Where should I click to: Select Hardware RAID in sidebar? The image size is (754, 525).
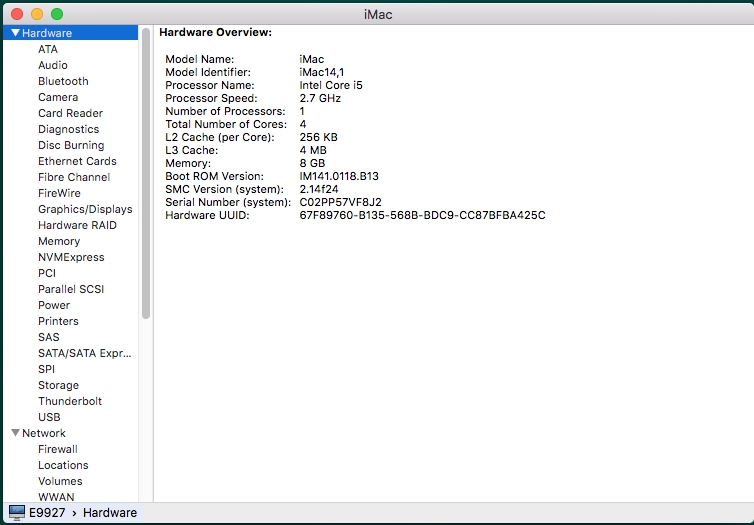coord(77,225)
